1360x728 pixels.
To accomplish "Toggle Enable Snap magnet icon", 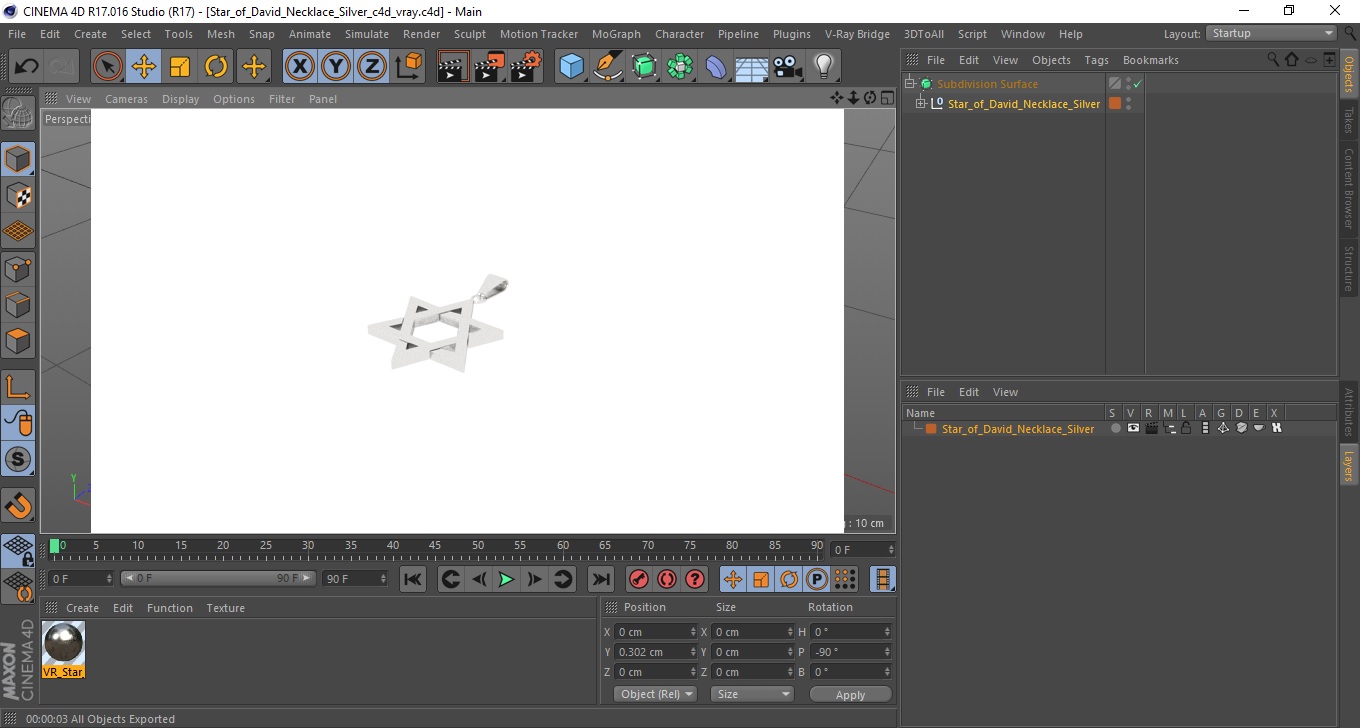I will [18, 506].
